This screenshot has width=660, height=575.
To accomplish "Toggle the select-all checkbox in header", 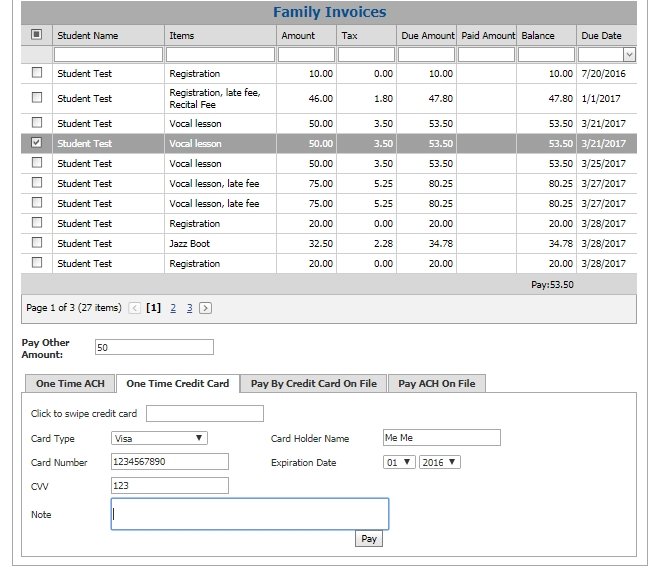I will point(37,35).
